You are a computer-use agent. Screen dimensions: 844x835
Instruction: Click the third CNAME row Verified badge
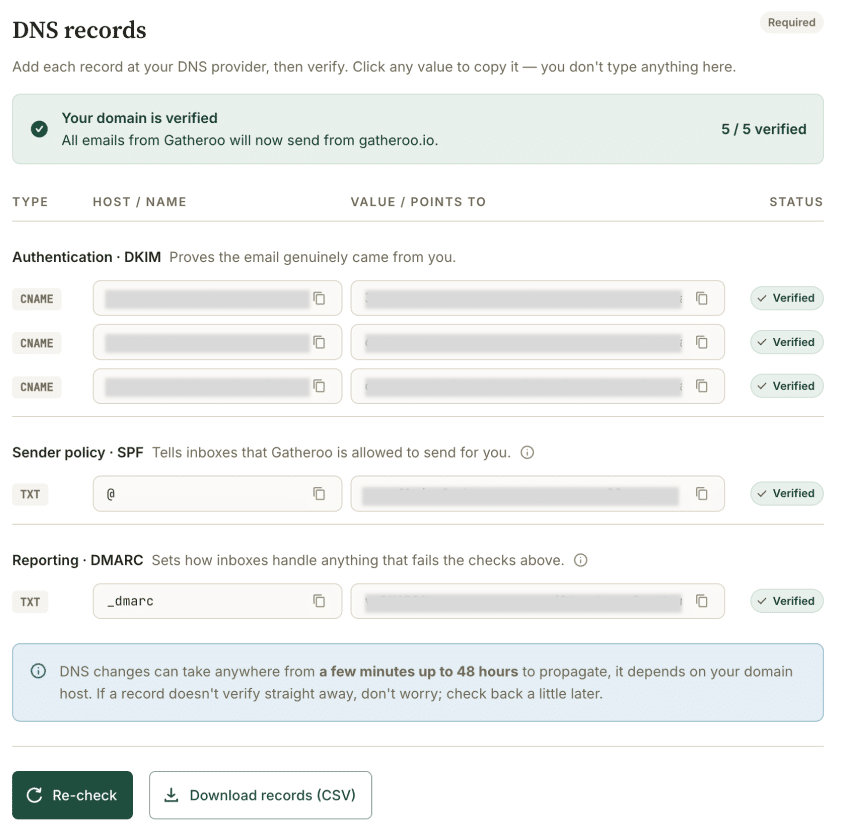787,386
